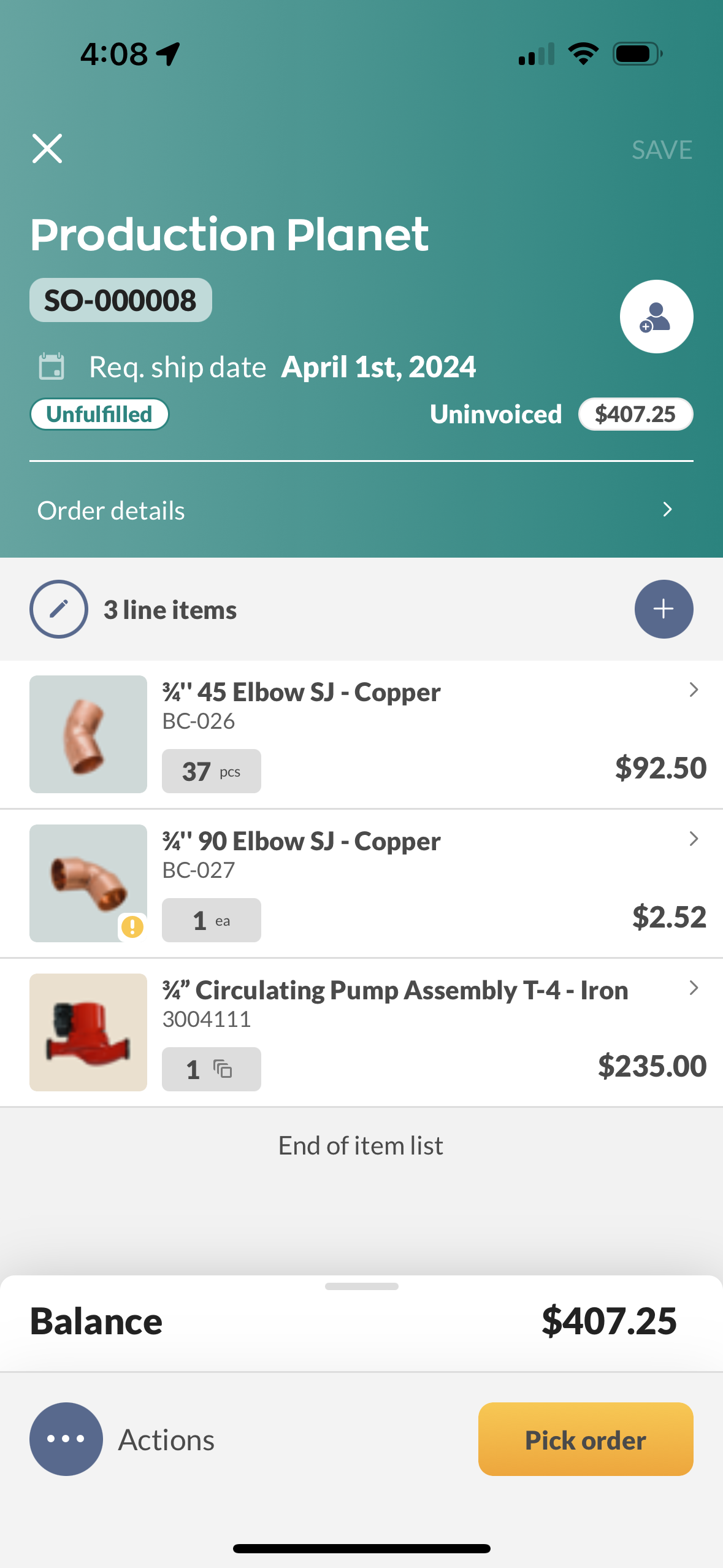Image resolution: width=723 pixels, height=1568 pixels.
Task: Open ¾" 45 Elbow item chevron
Action: (694, 690)
